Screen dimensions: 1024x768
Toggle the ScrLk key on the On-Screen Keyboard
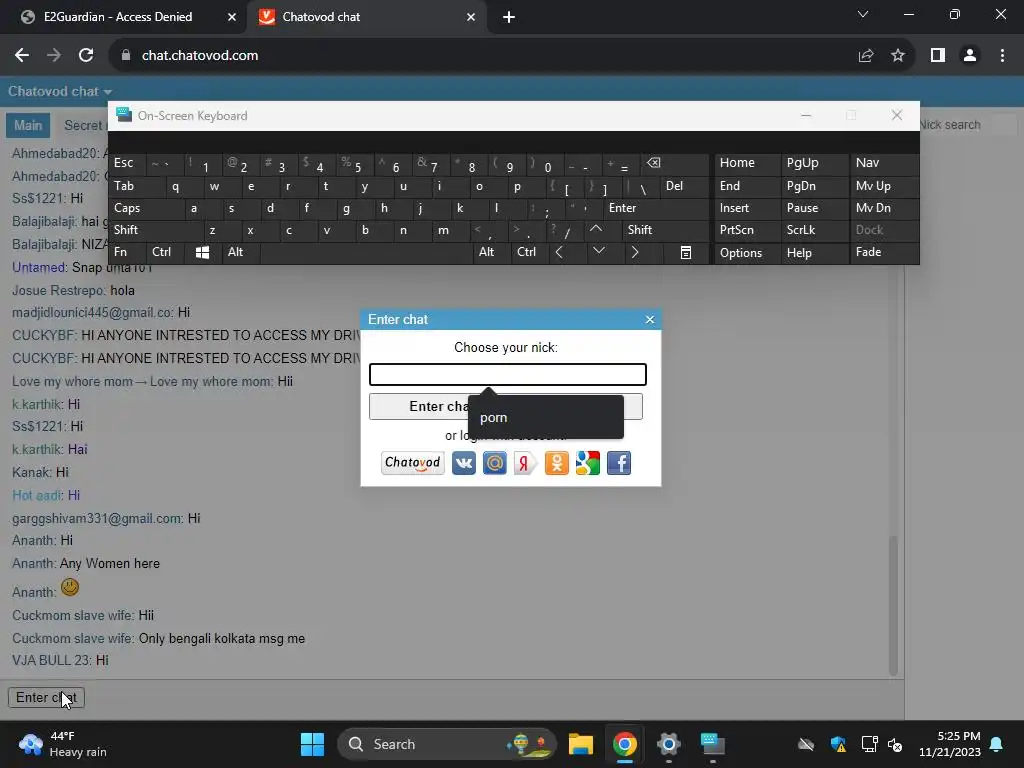[x=814, y=230]
